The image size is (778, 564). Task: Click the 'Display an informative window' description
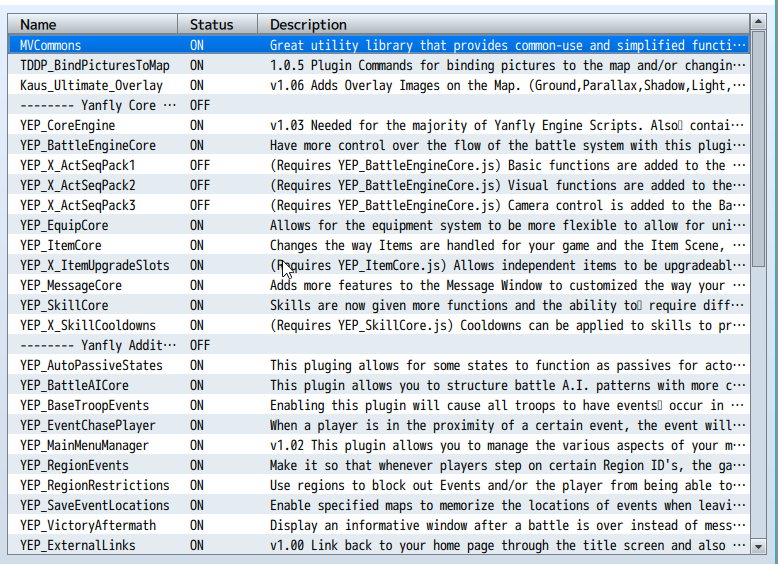pos(508,525)
